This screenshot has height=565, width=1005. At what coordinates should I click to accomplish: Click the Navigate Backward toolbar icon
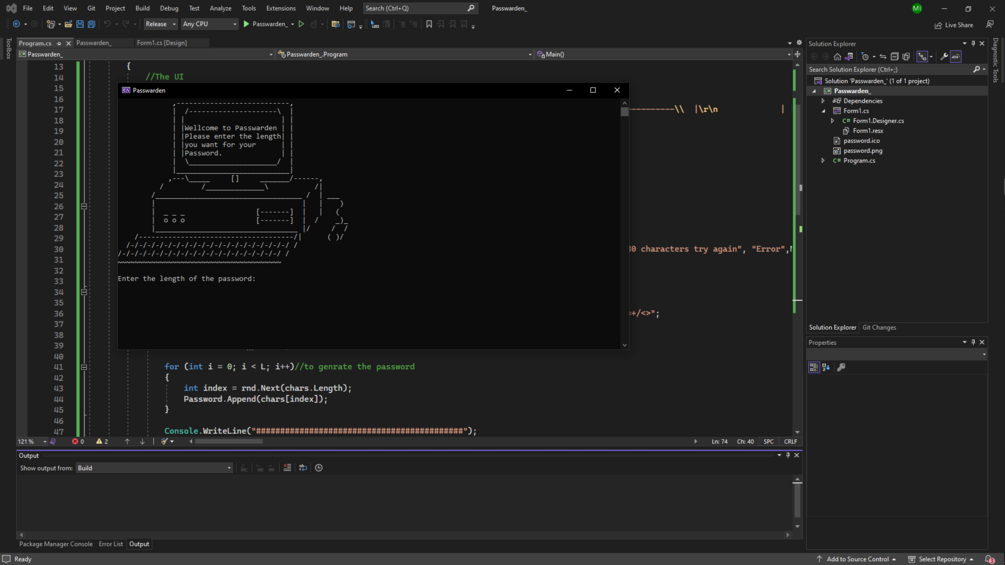(16, 24)
